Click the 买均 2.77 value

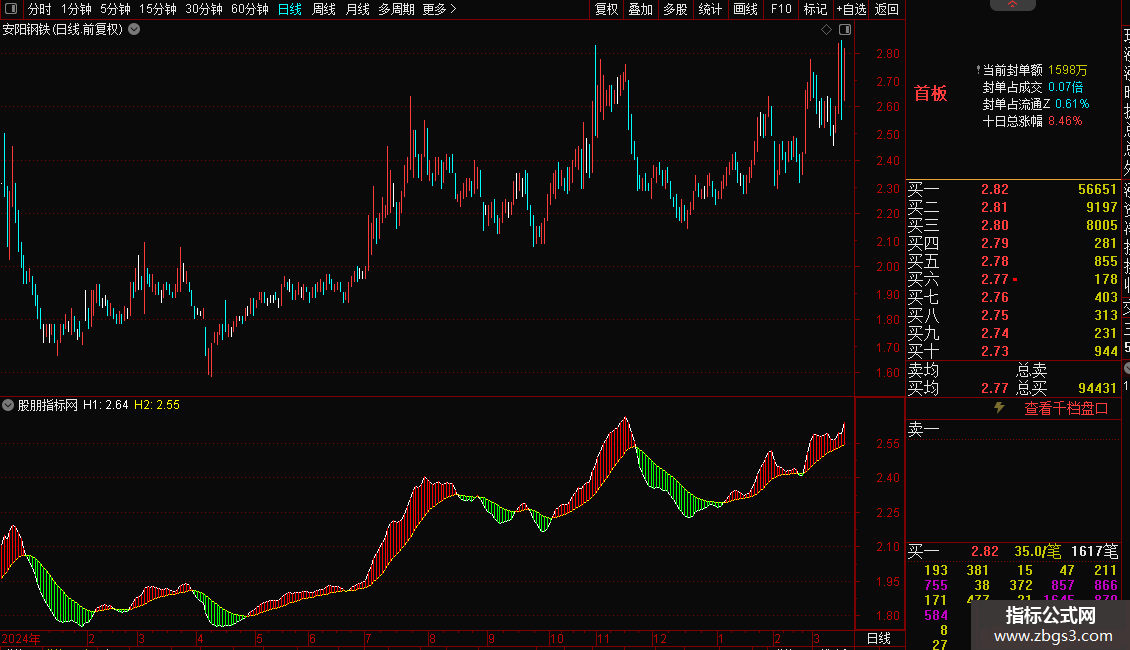tap(995, 388)
